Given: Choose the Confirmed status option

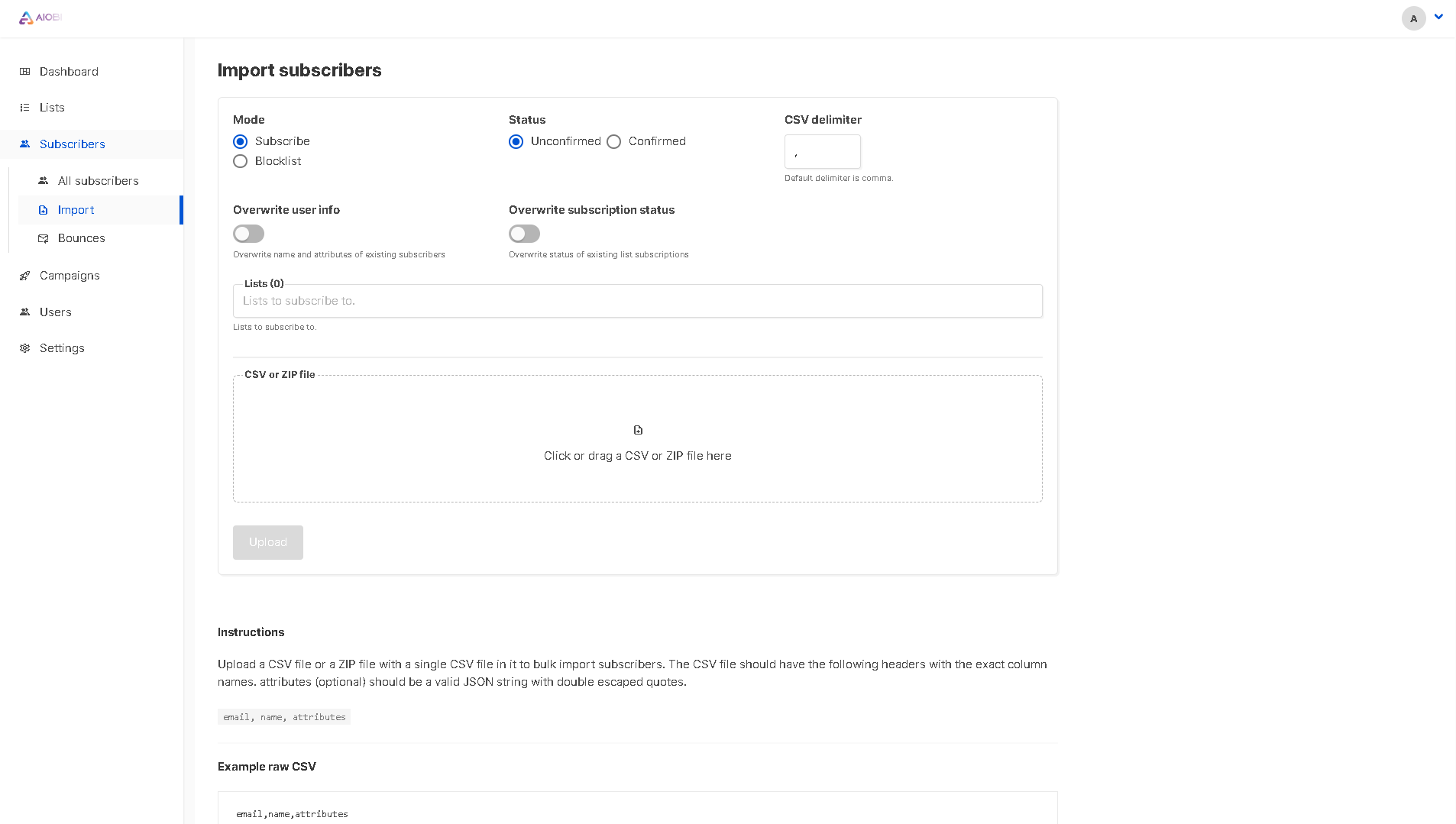Looking at the screenshot, I should pos(613,141).
